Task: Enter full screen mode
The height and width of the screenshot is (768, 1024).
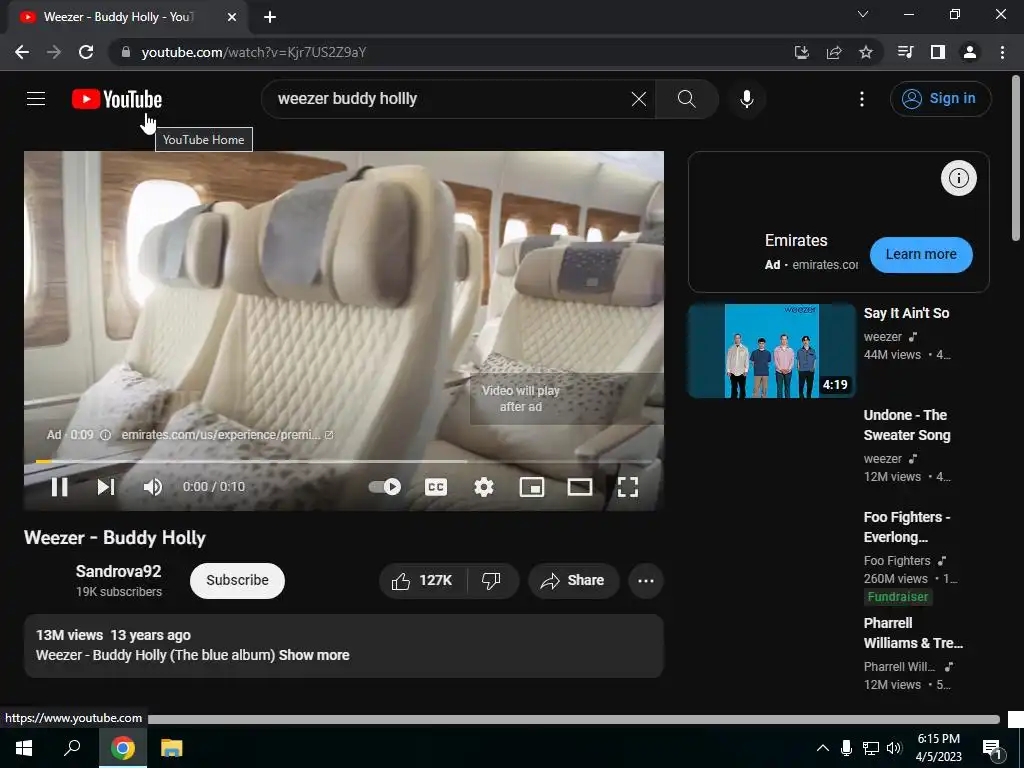Action: [x=628, y=487]
